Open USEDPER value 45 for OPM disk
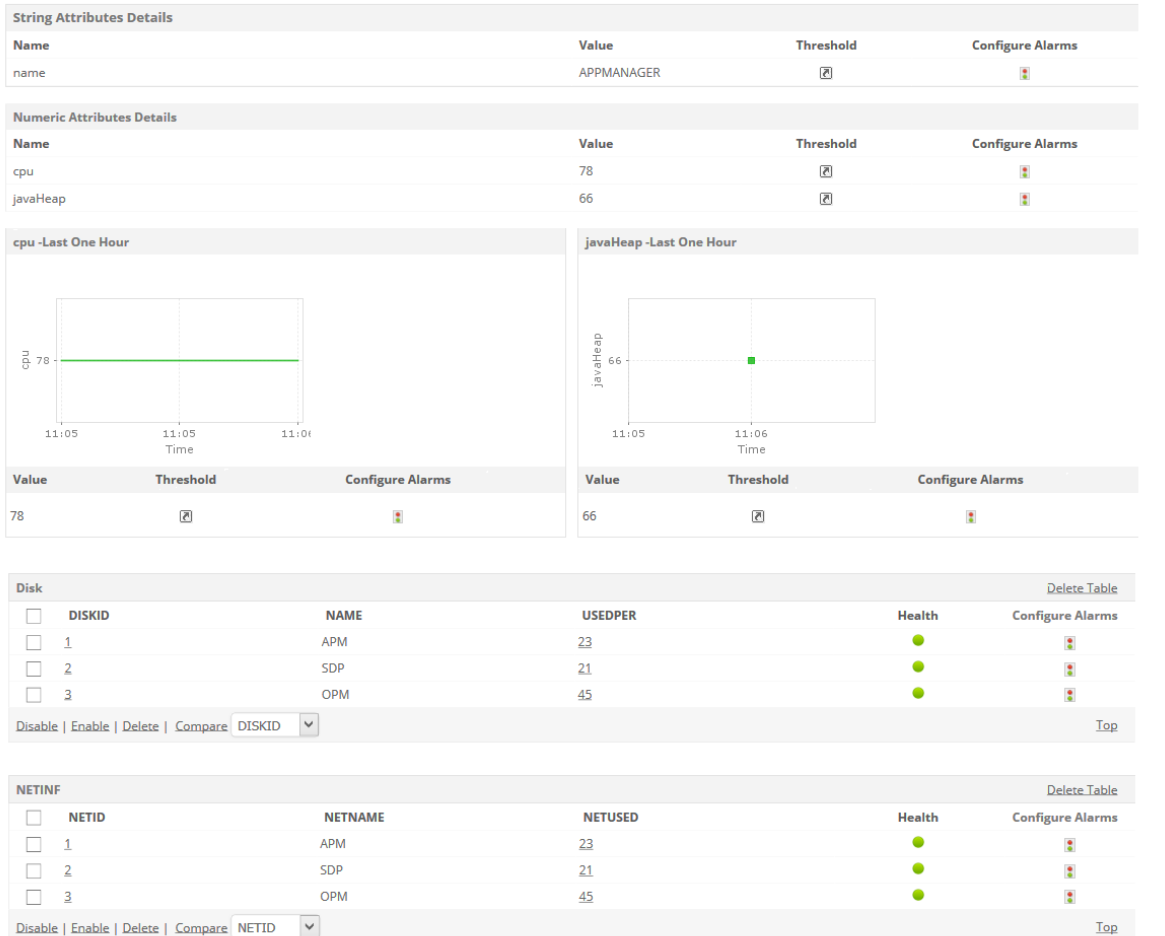The height and width of the screenshot is (936, 1165). click(x=585, y=695)
